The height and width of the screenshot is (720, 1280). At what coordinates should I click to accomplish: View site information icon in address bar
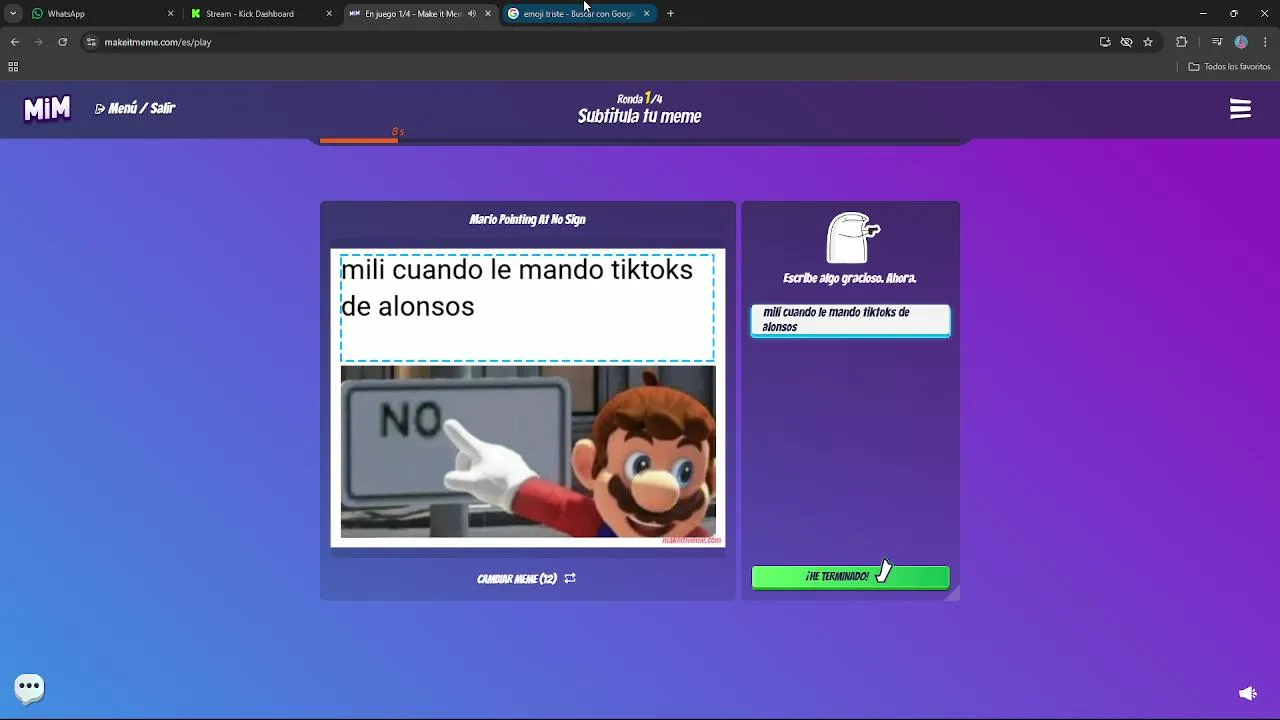coord(91,42)
